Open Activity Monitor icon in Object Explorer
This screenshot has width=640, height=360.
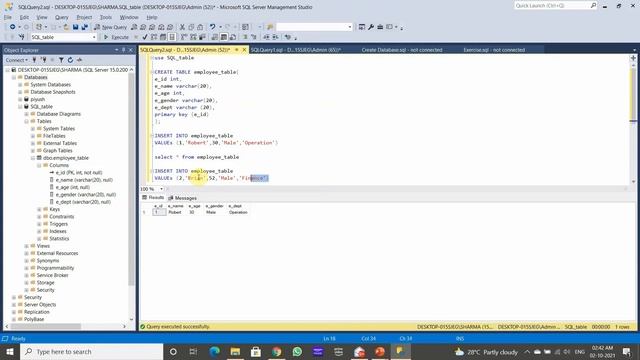[79, 60]
